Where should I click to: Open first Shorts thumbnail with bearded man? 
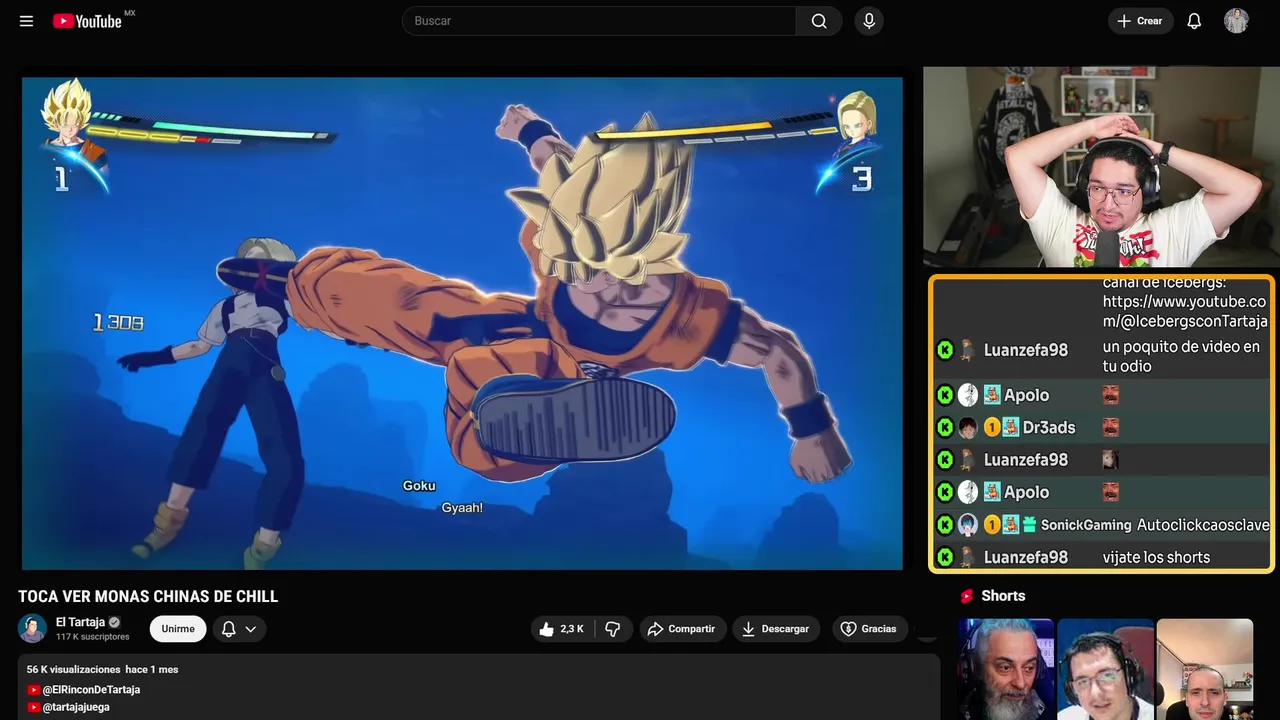click(1006, 669)
